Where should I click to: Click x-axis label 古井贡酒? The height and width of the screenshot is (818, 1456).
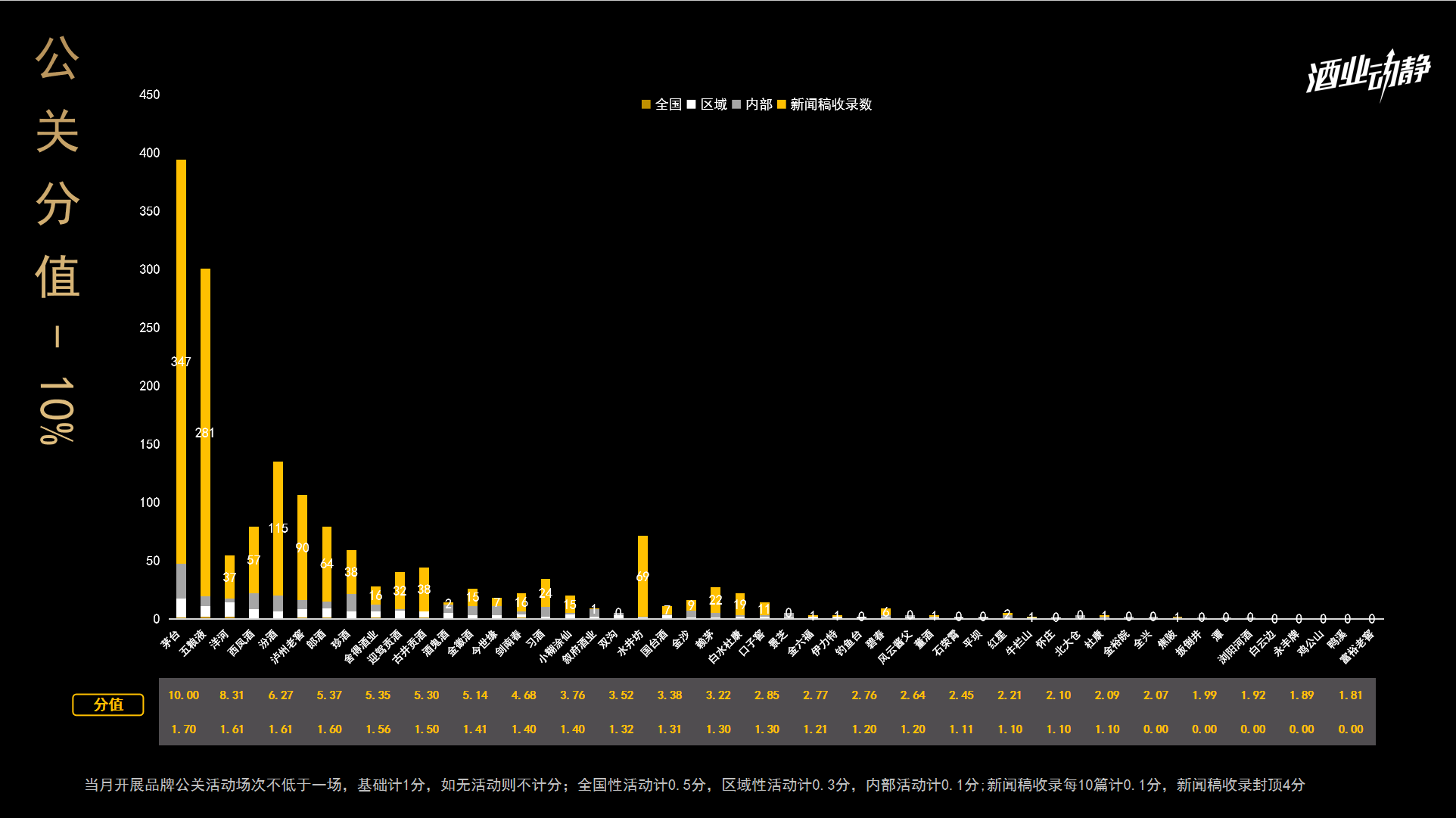coord(408,646)
